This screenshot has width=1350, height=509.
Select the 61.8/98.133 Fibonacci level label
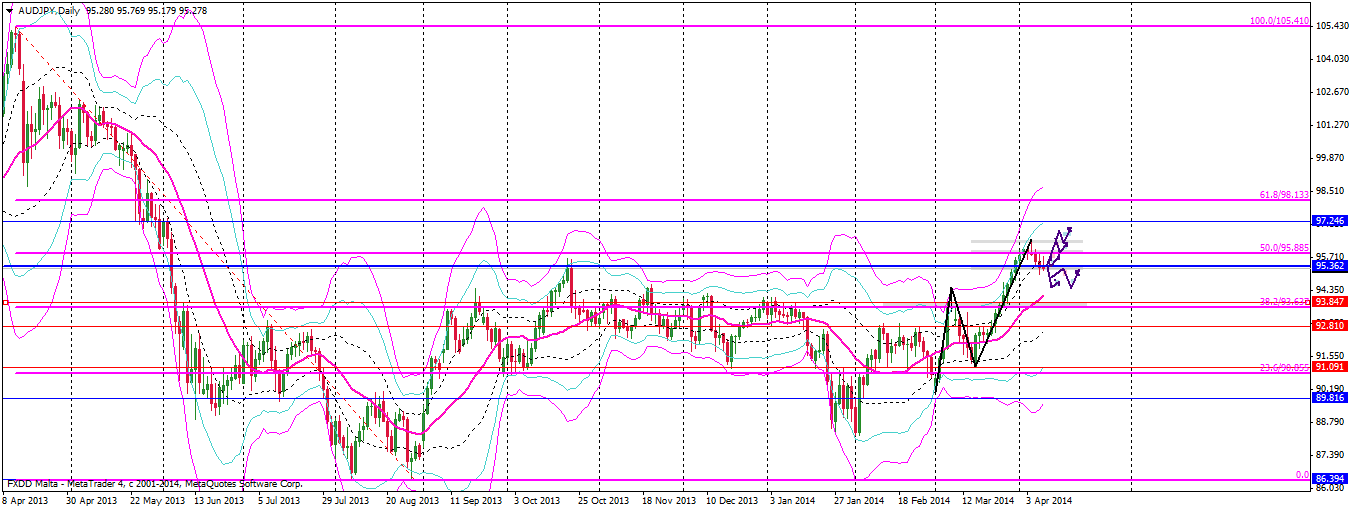[x=1284, y=195]
